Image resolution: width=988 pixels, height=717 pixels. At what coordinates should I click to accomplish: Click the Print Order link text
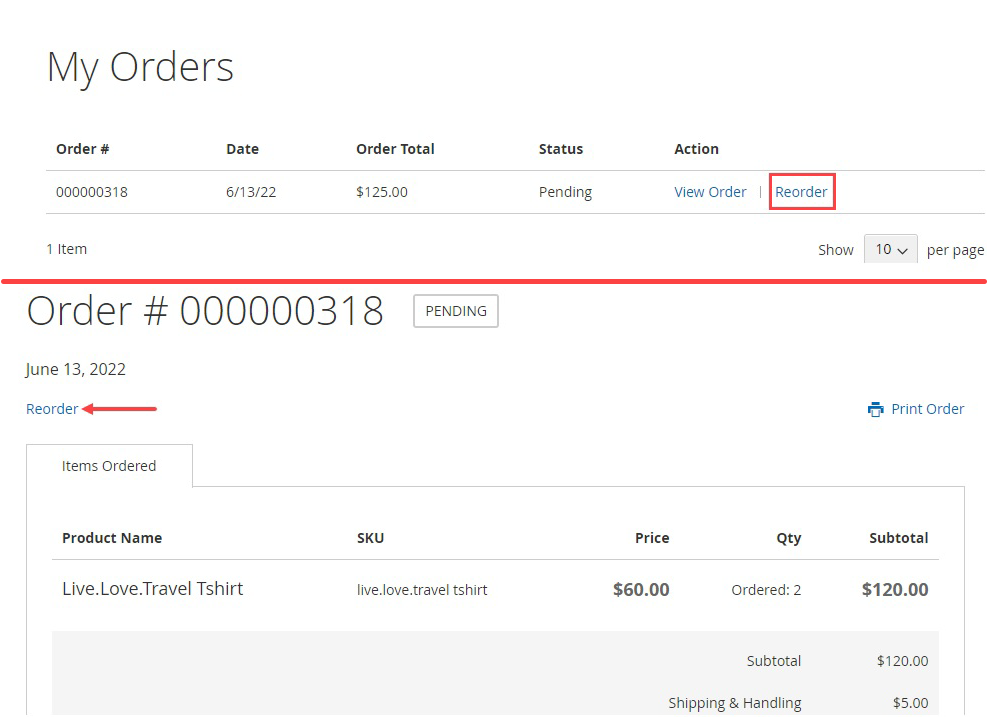click(x=928, y=408)
